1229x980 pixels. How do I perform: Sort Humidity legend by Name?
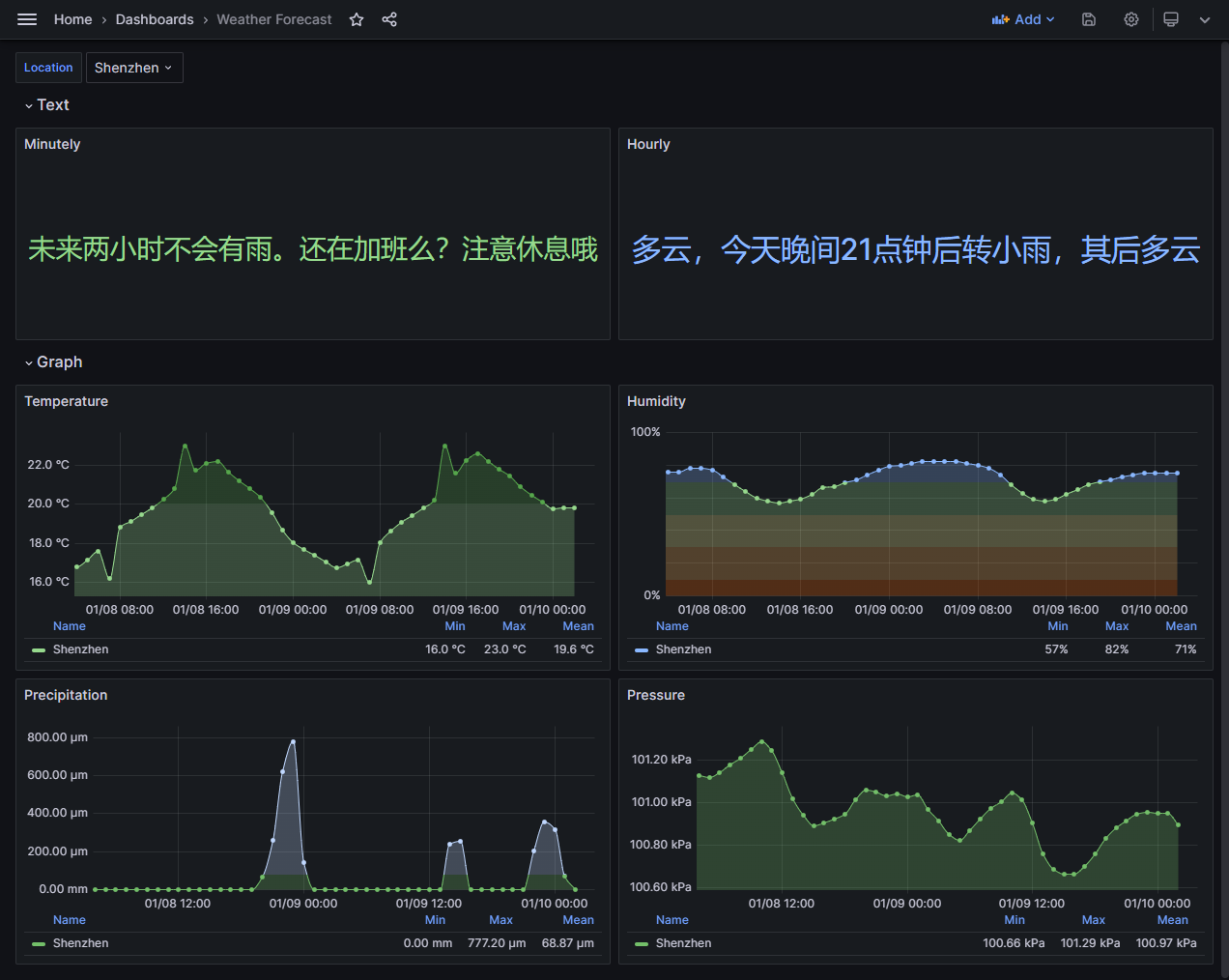672,626
